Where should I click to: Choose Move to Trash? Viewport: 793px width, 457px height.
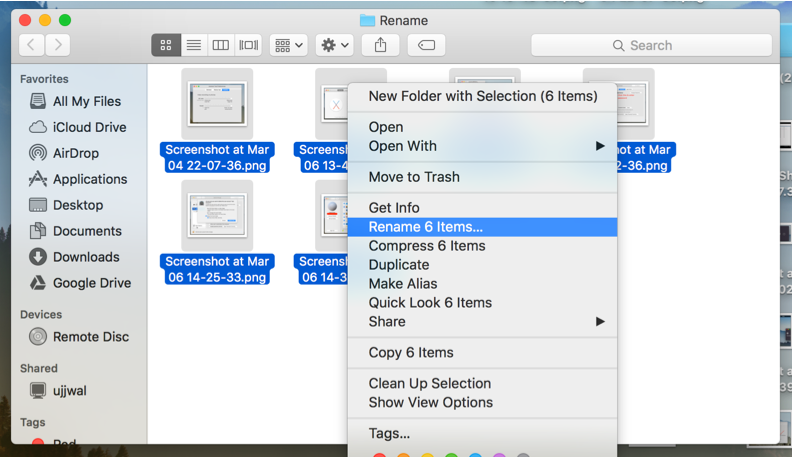[482, 177]
